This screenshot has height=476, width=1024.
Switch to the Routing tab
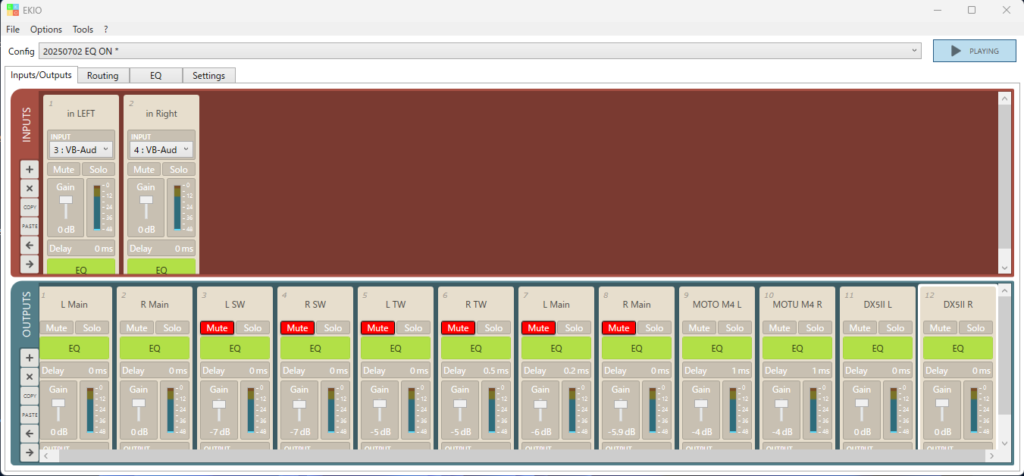coord(103,76)
